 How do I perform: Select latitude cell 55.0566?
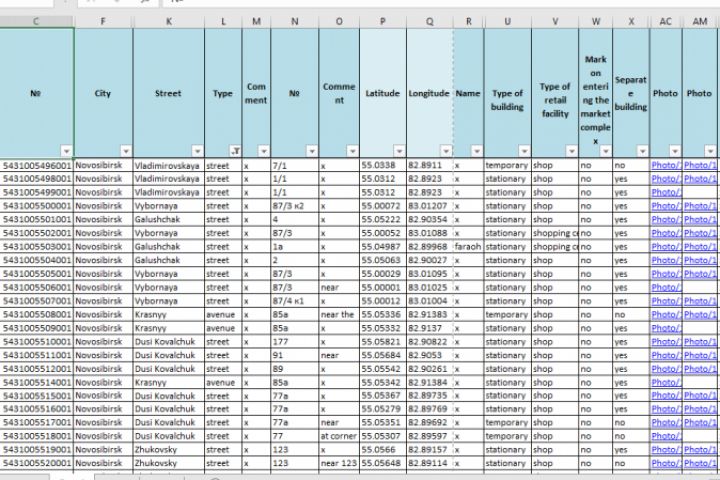click(x=383, y=449)
